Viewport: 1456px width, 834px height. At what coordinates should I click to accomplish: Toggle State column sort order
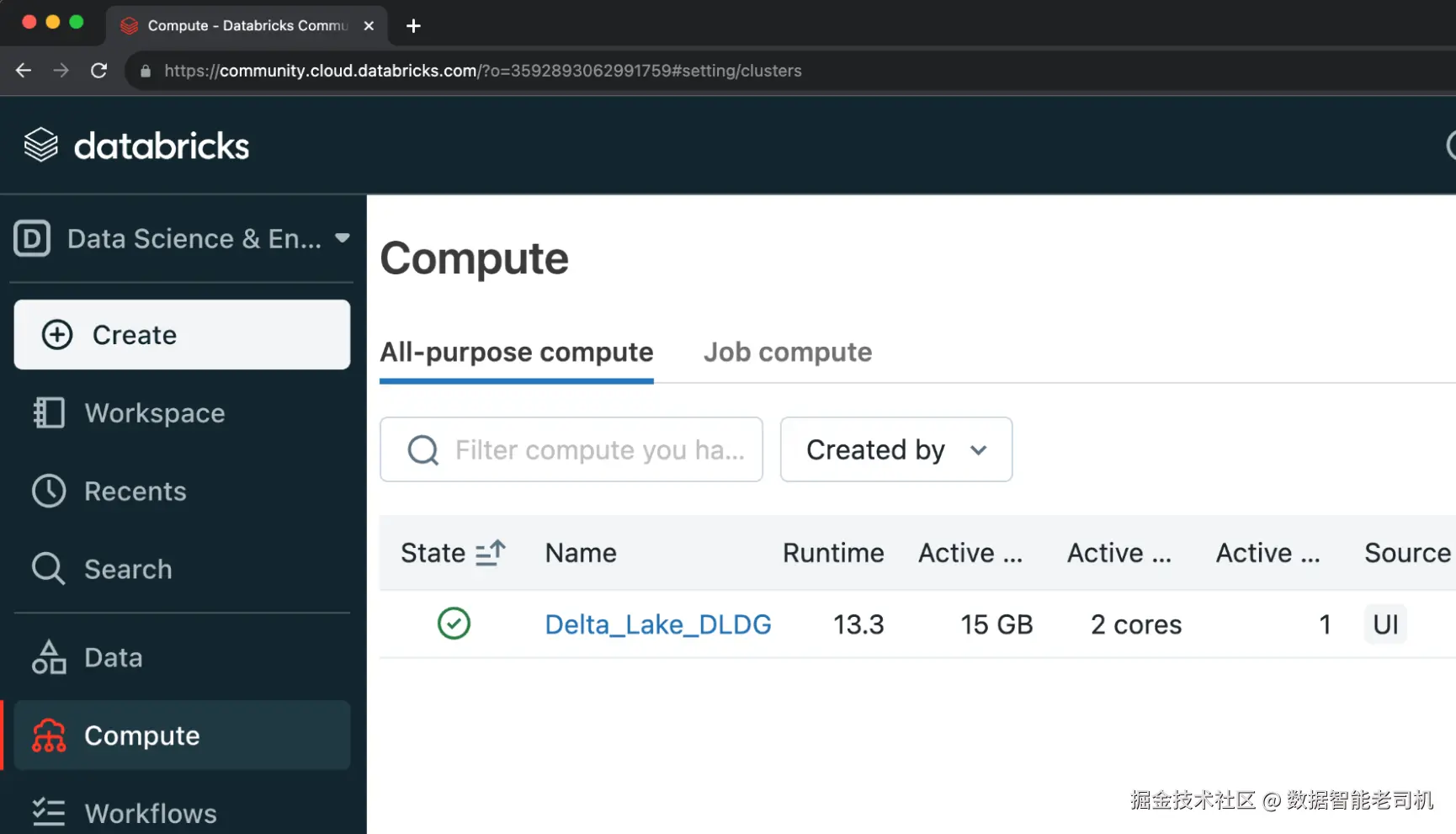pos(490,553)
